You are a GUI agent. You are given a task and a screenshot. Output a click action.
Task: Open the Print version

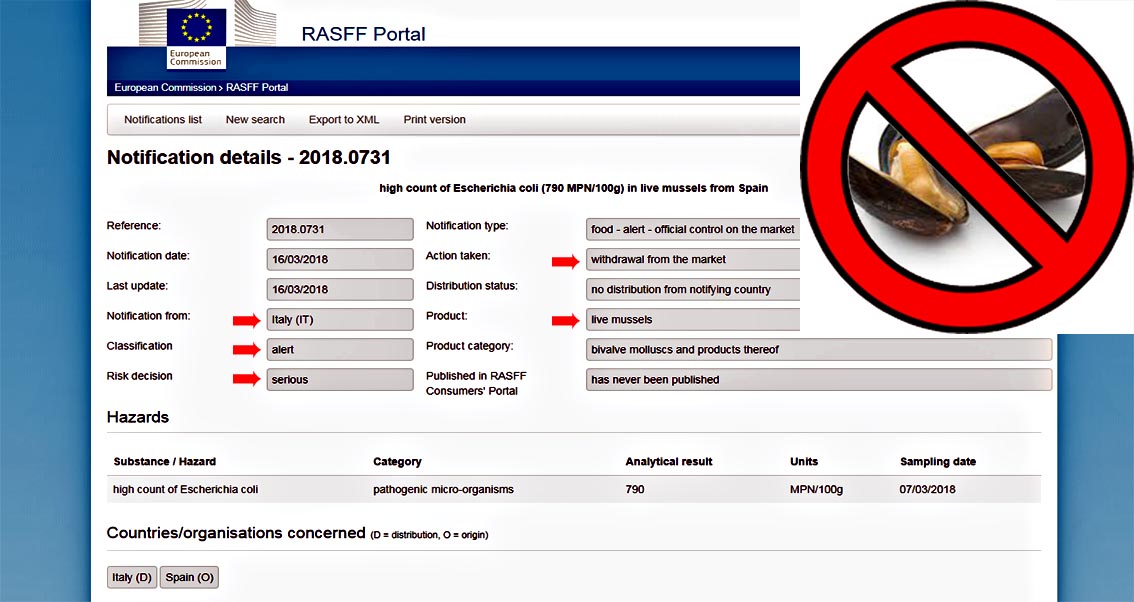click(435, 119)
